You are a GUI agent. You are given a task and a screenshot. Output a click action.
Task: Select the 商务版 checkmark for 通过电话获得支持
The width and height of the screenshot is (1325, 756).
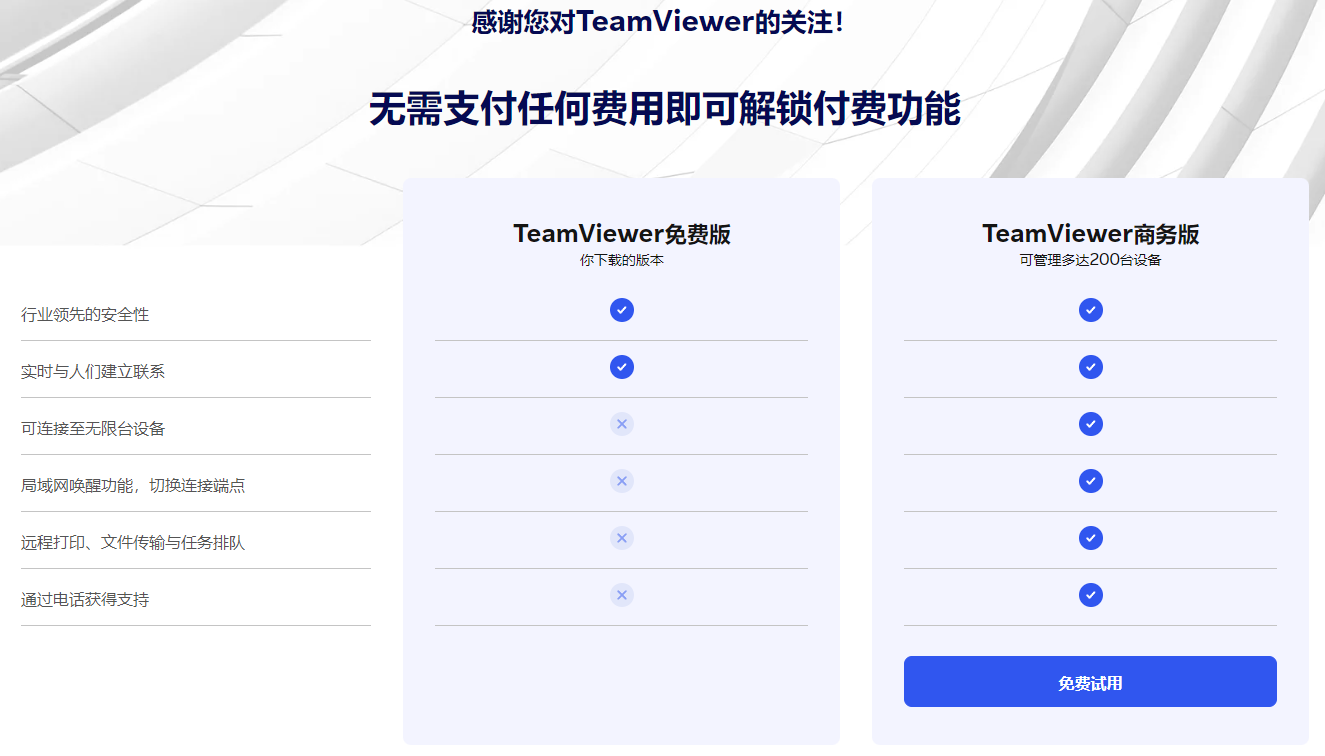pyautogui.click(x=1090, y=594)
